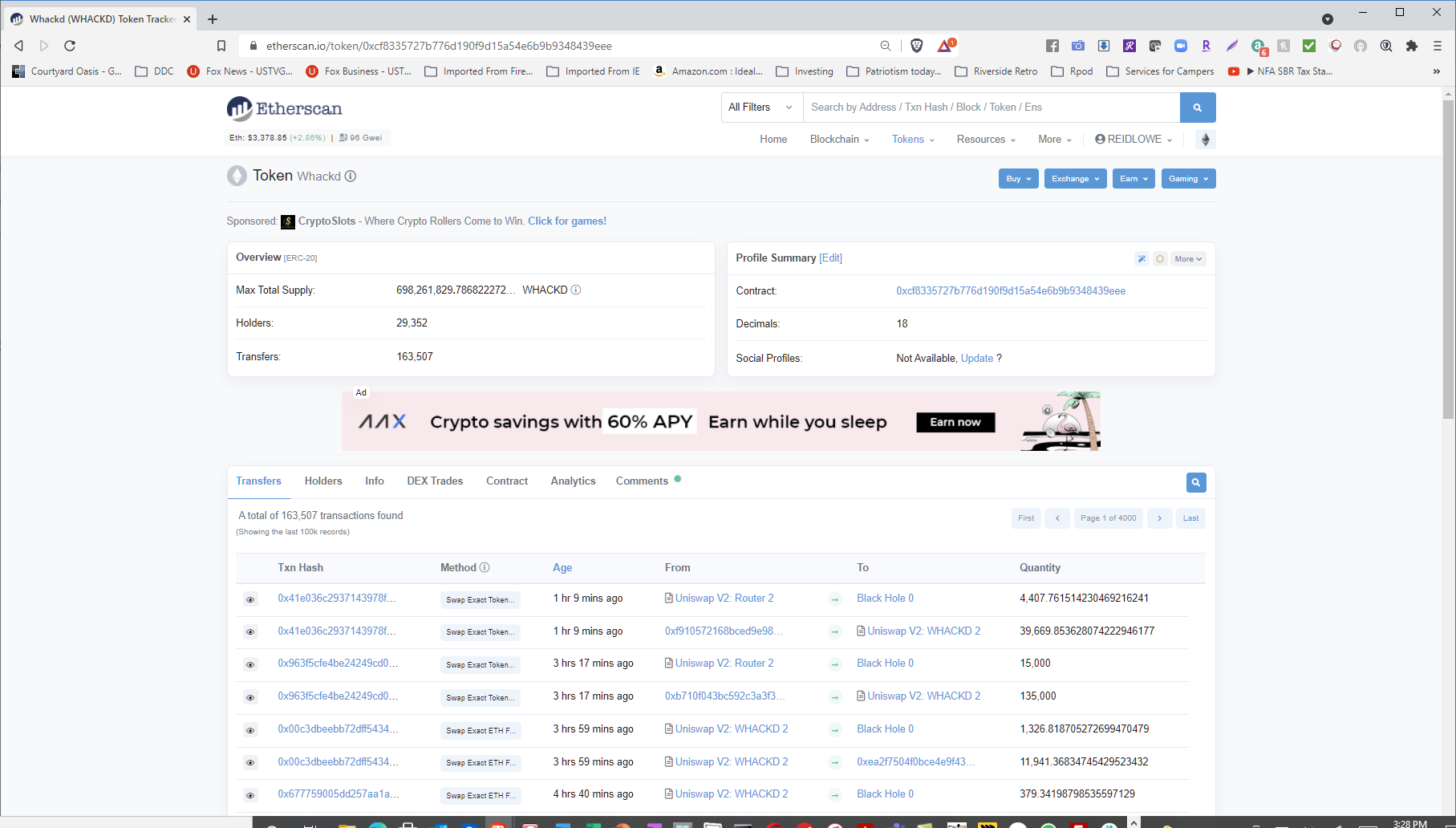Switch to the Contract tab
The height and width of the screenshot is (828, 1456).
pyautogui.click(x=507, y=481)
